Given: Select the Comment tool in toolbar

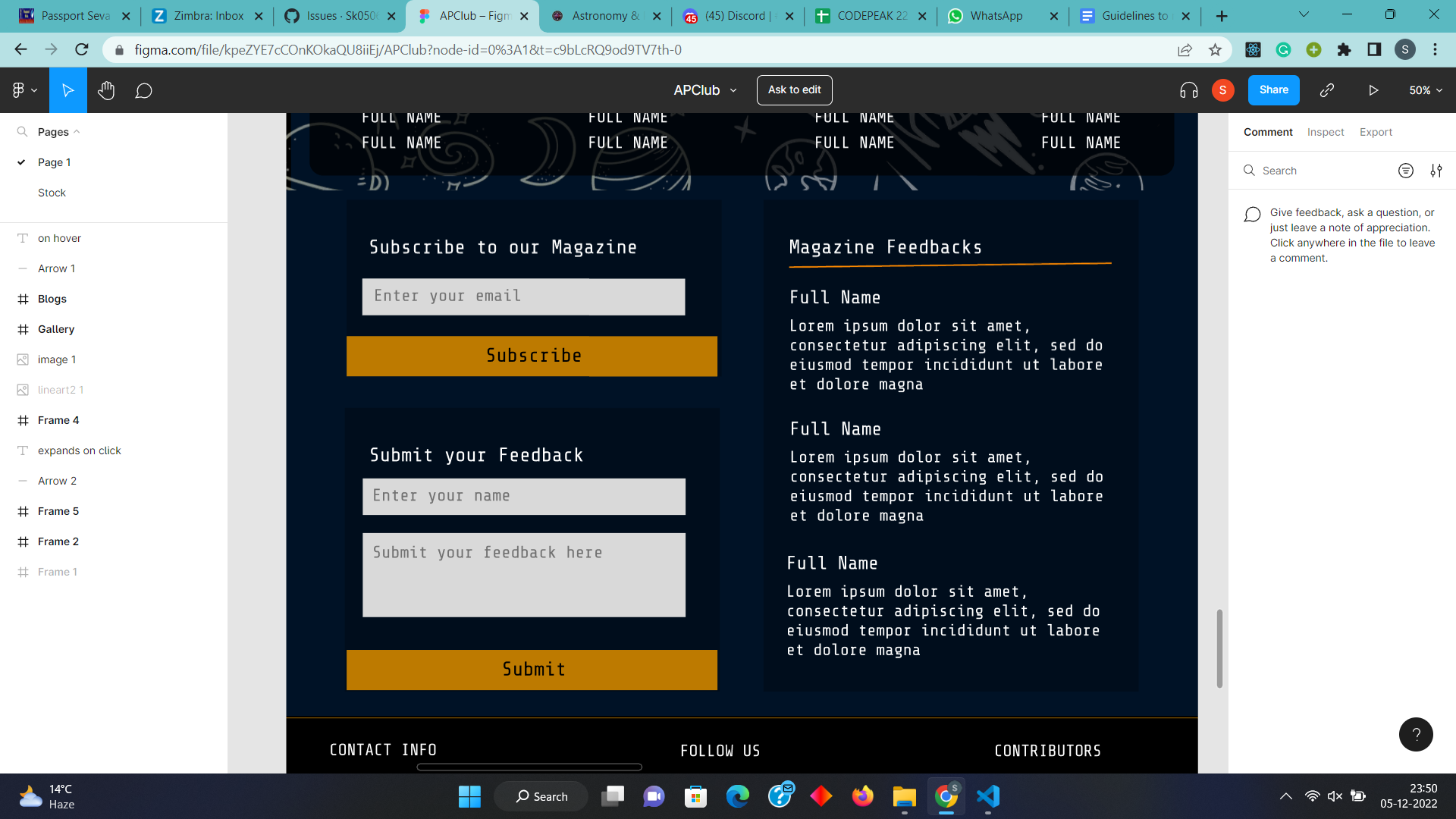Looking at the screenshot, I should point(143,90).
